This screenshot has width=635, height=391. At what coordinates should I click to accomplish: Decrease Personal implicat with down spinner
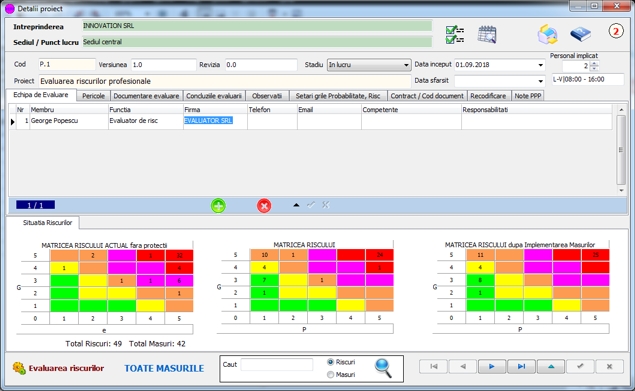(x=594, y=68)
